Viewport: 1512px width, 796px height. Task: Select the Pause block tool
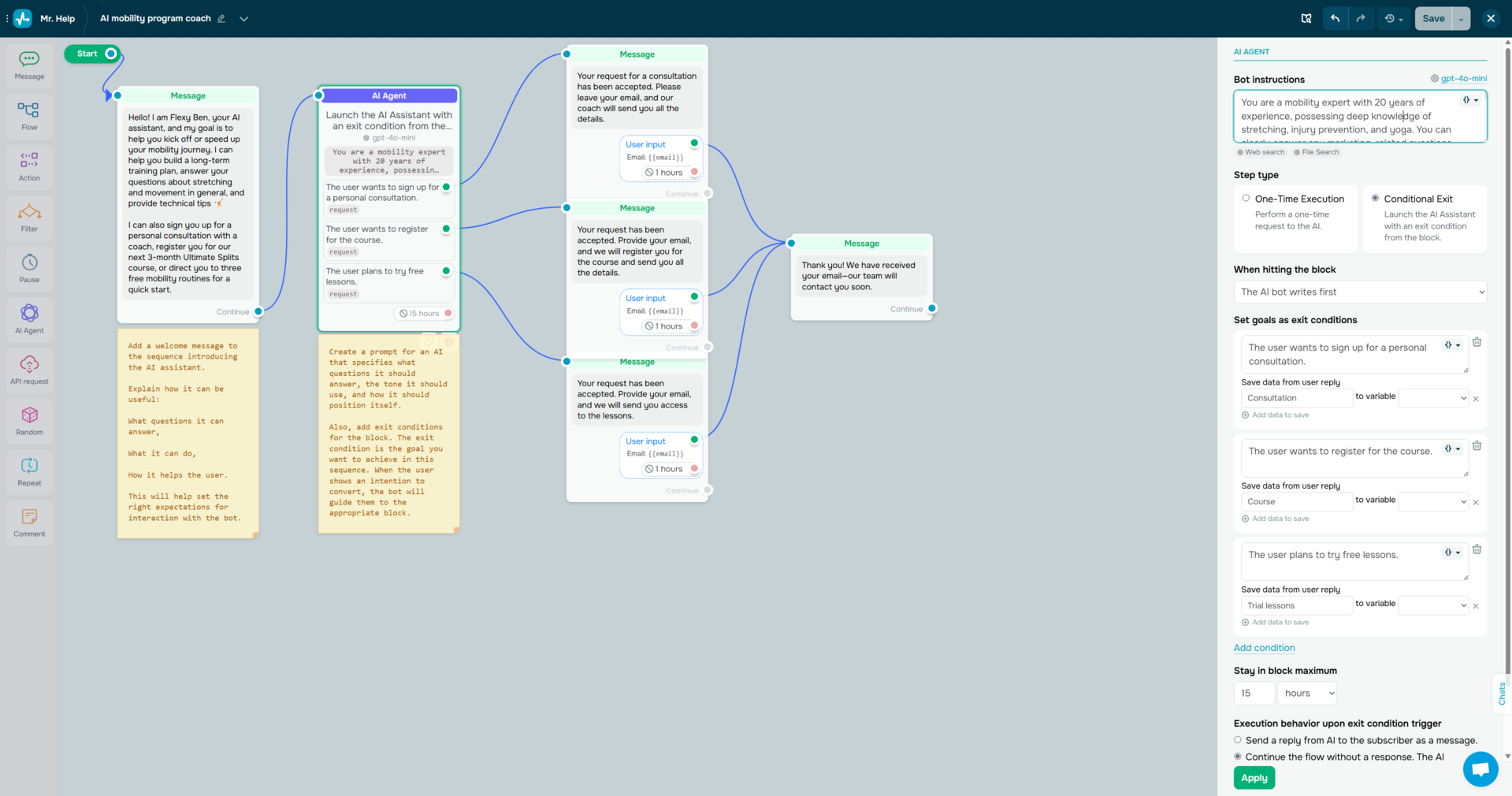[29, 267]
